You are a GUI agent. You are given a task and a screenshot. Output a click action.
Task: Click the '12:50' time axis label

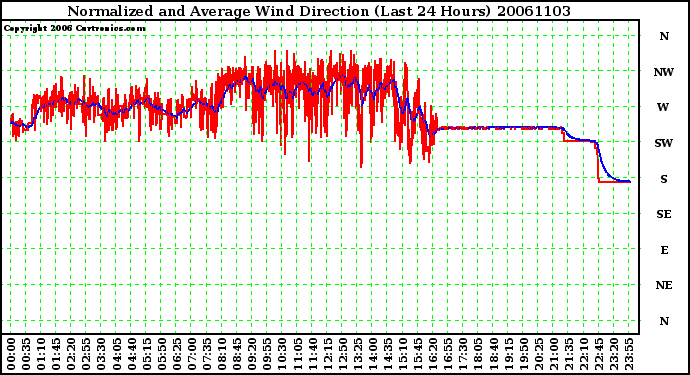(x=343, y=354)
